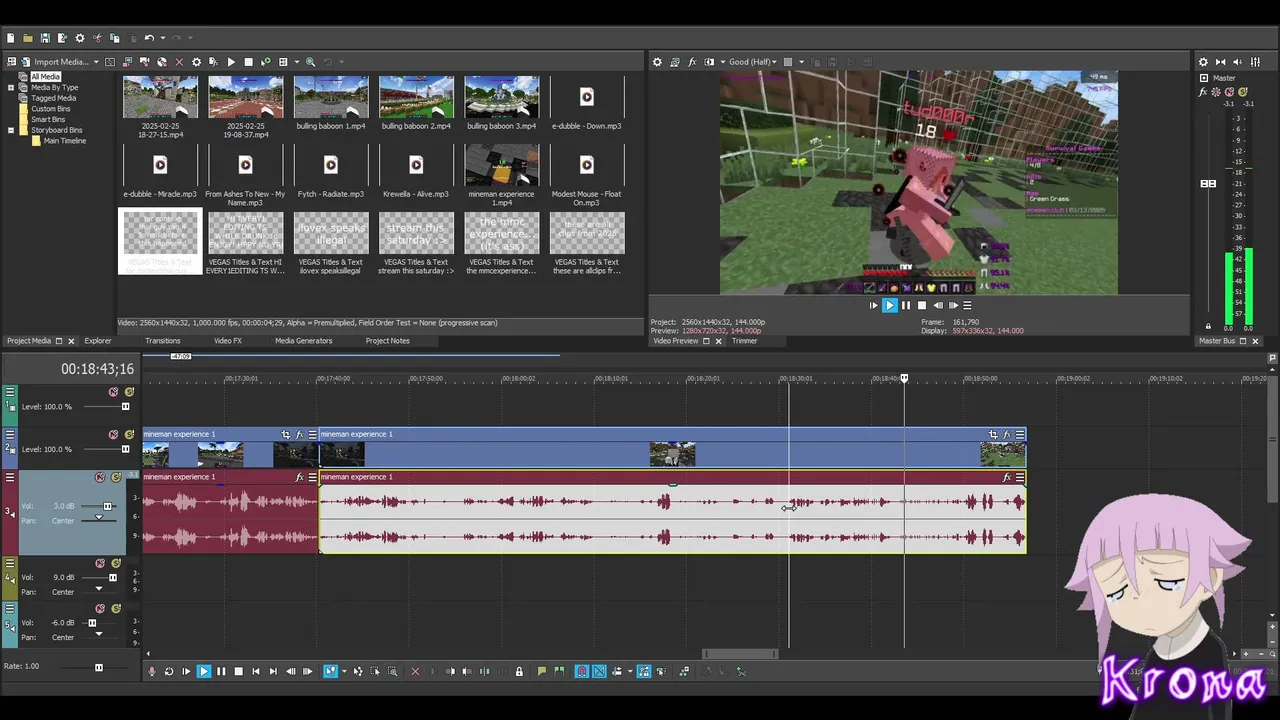Toggle Split Screen View in preview
This screenshot has width=1280, height=720.
(x=709, y=62)
